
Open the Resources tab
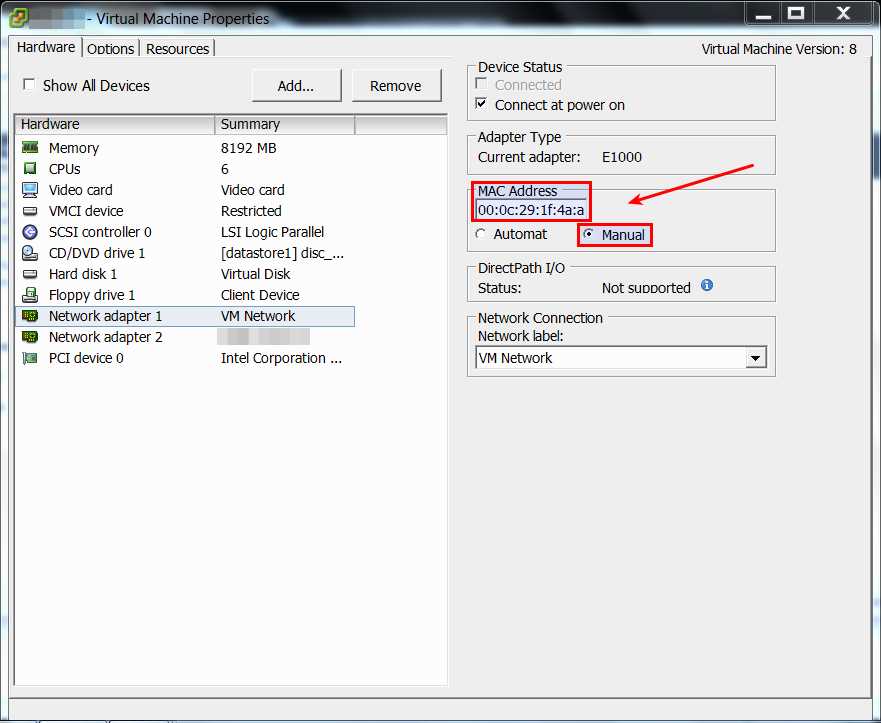pos(177,48)
